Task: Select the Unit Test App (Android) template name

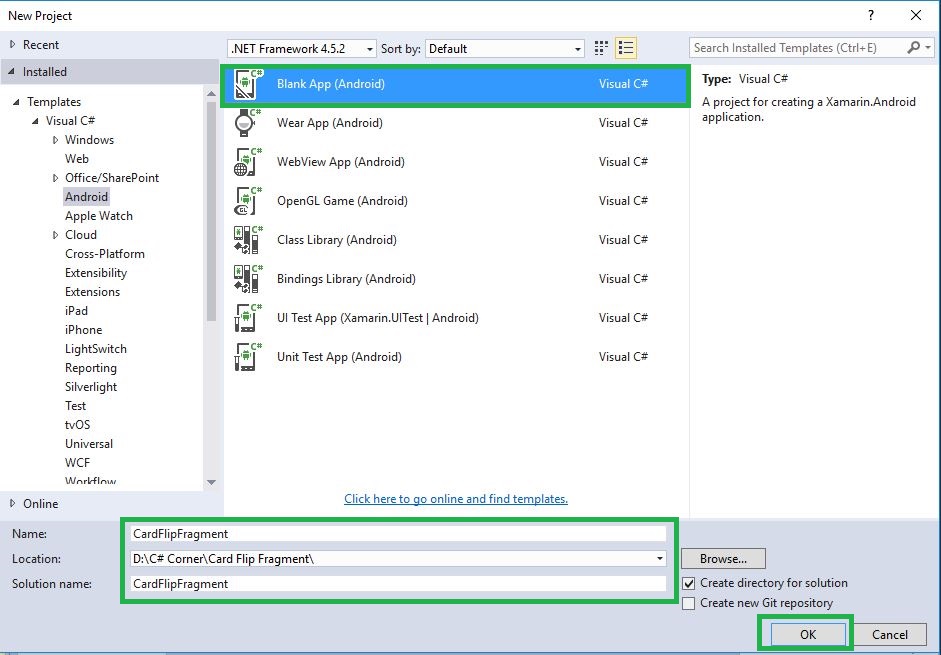Action: coord(339,357)
